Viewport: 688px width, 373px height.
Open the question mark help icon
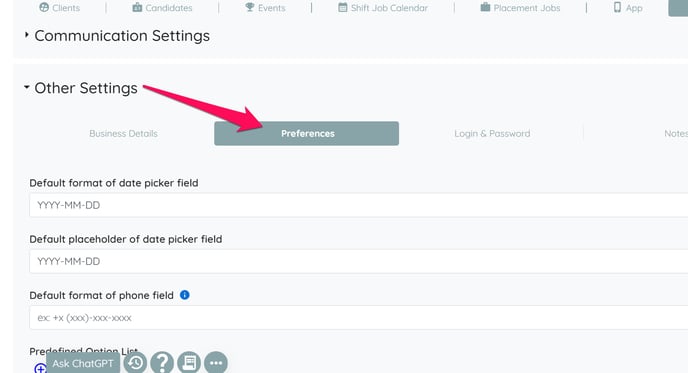162,363
